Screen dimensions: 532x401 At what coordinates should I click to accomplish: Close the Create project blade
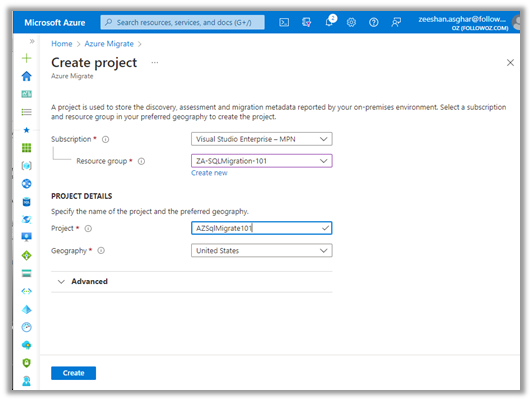[x=510, y=62]
